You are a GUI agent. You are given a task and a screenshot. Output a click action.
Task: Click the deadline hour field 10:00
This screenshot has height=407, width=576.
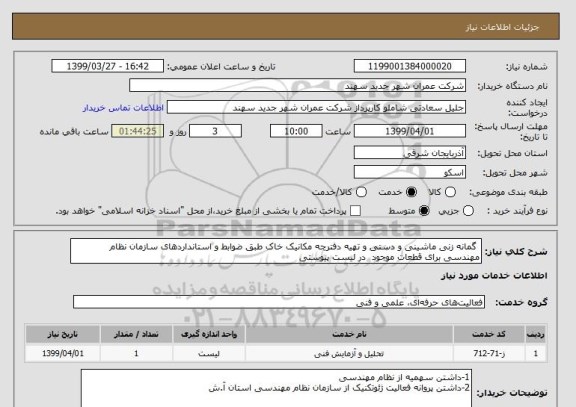pyautogui.click(x=296, y=131)
